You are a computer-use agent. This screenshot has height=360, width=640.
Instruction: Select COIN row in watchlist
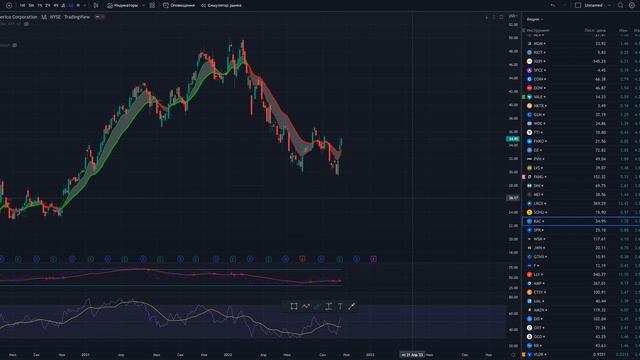581,79
